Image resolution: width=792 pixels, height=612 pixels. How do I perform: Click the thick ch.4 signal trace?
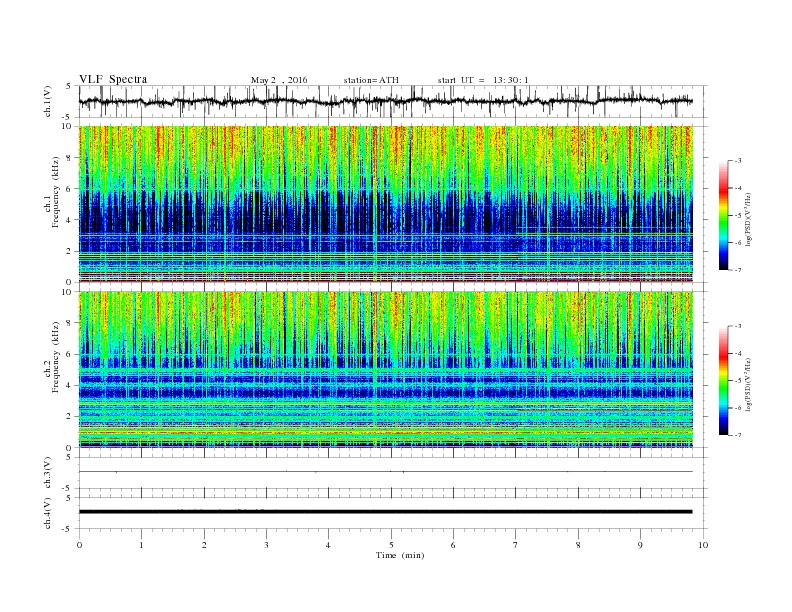pos(385,512)
